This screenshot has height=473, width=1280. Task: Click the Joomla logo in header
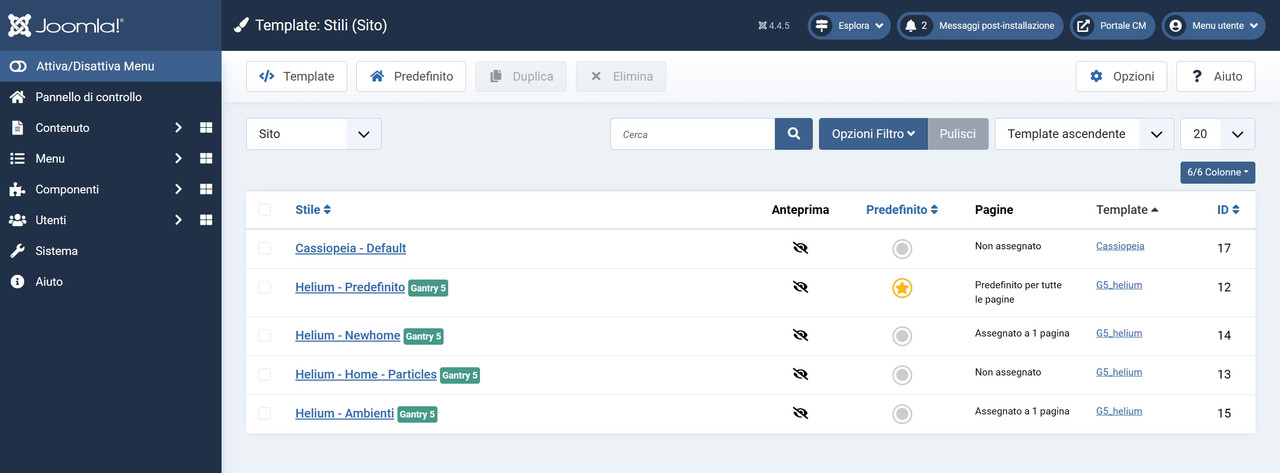66,25
